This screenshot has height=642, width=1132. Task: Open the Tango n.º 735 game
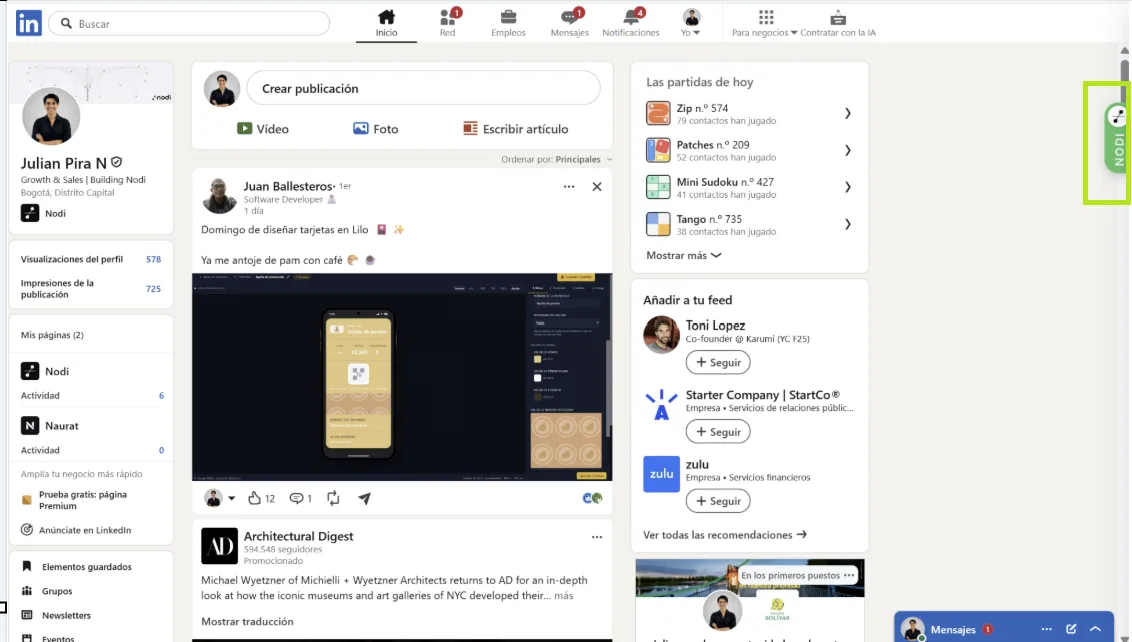pyautogui.click(x=749, y=225)
